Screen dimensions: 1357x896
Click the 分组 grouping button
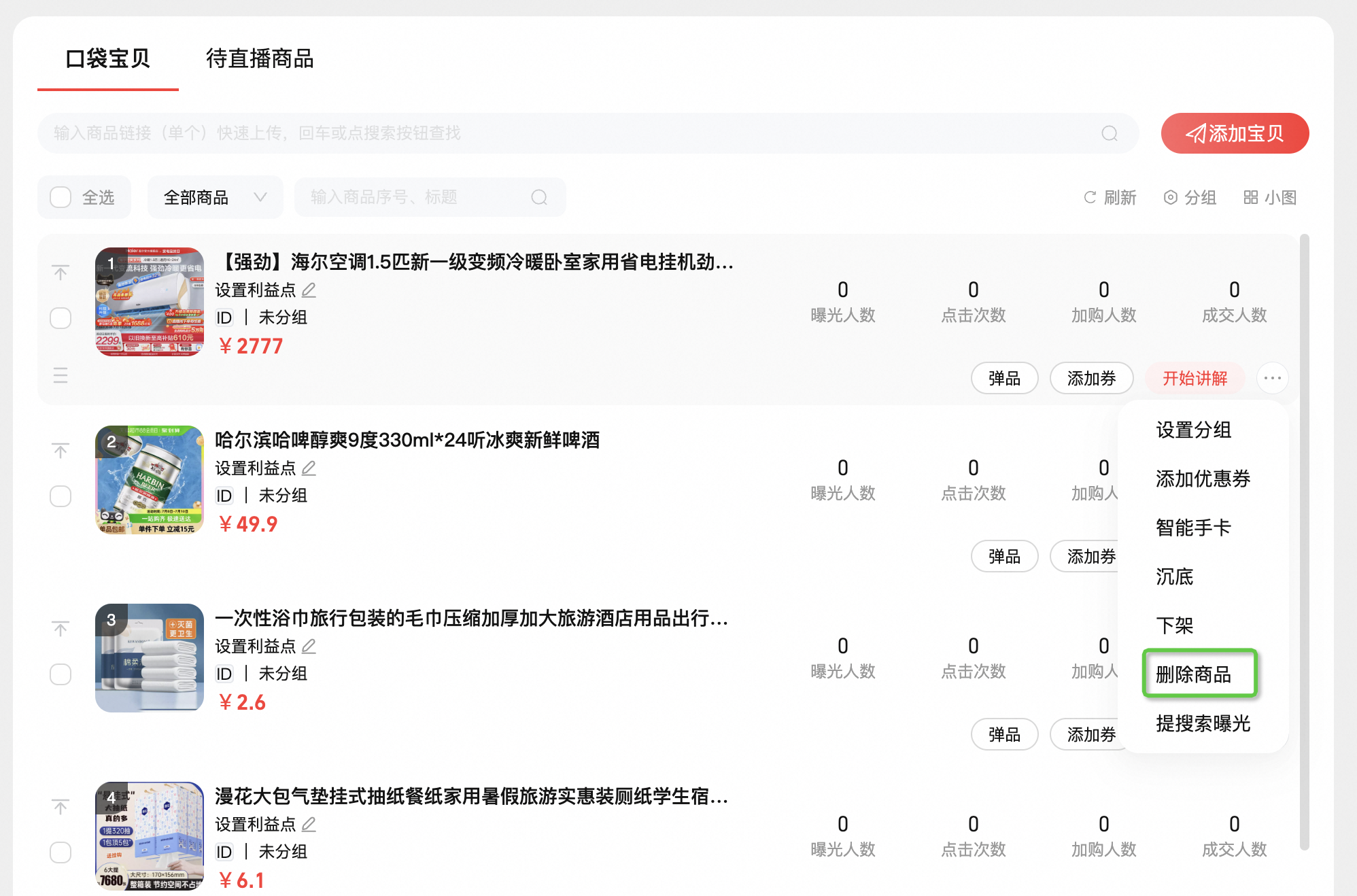[1190, 197]
